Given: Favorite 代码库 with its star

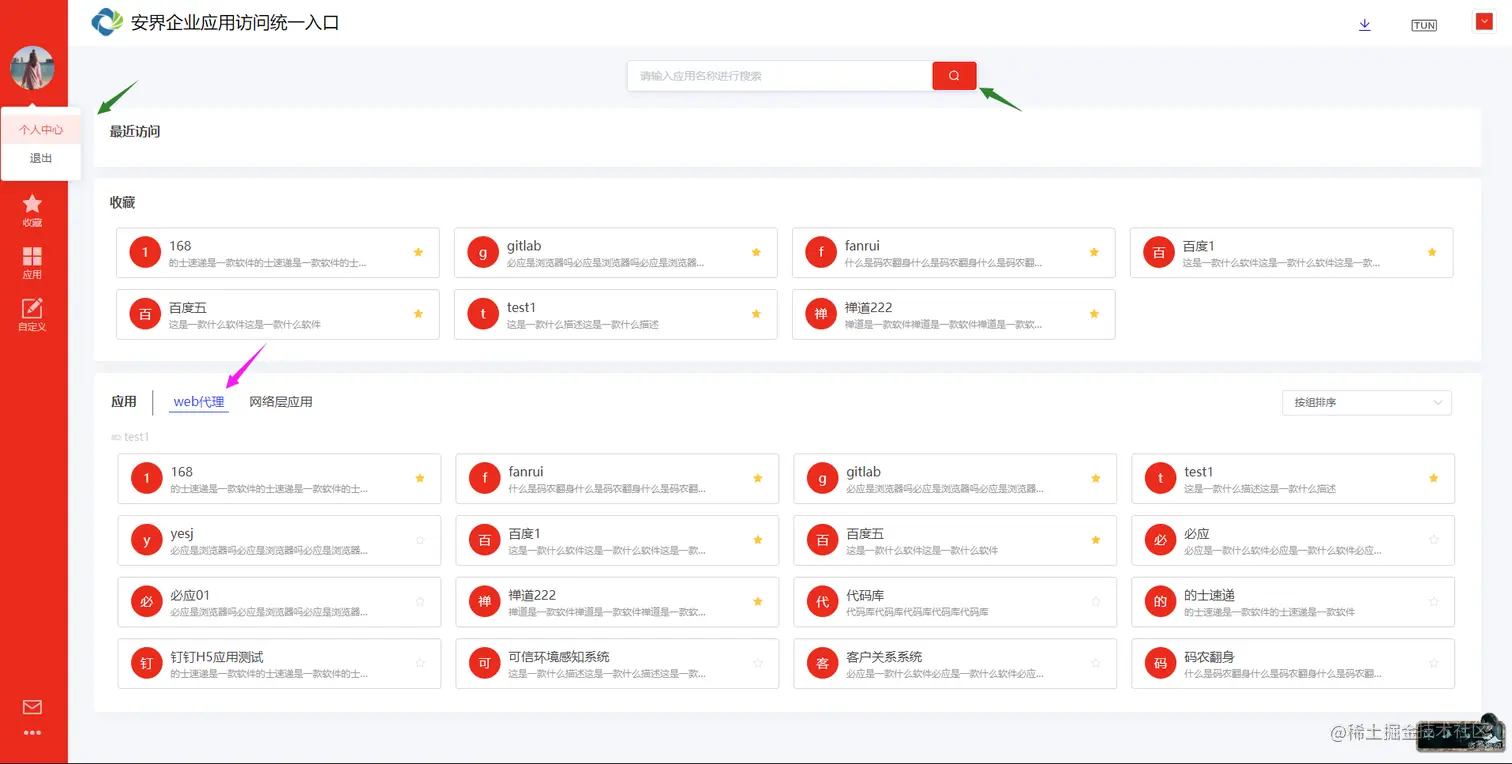Looking at the screenshot, I should click(1096, 602).
